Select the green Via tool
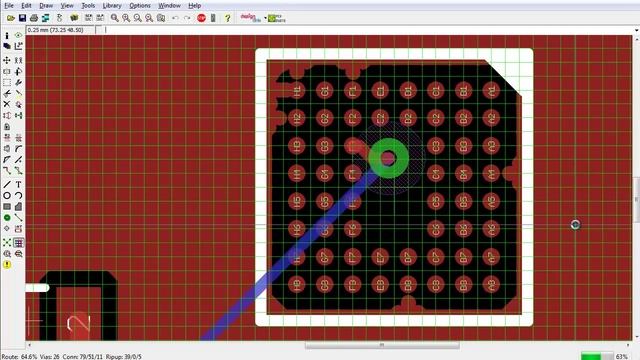This screenshot has width=640, height=360. coord(7,218)
